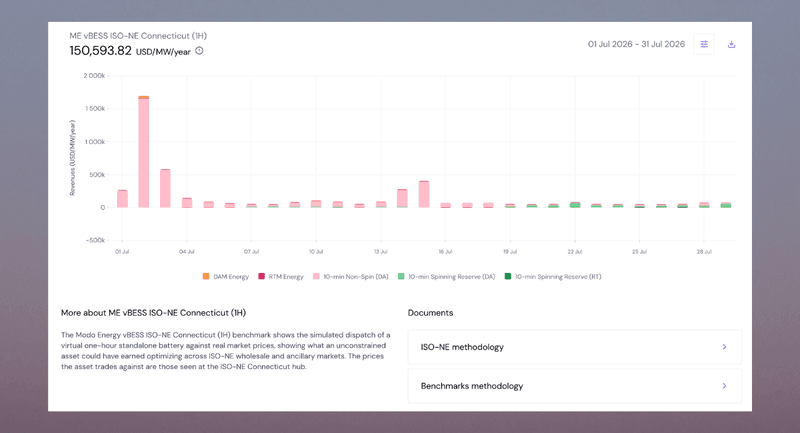This screenshot has width=800, height=433.
Task: Expand ISO-NE methodology chevron
Action: [724, 347]
